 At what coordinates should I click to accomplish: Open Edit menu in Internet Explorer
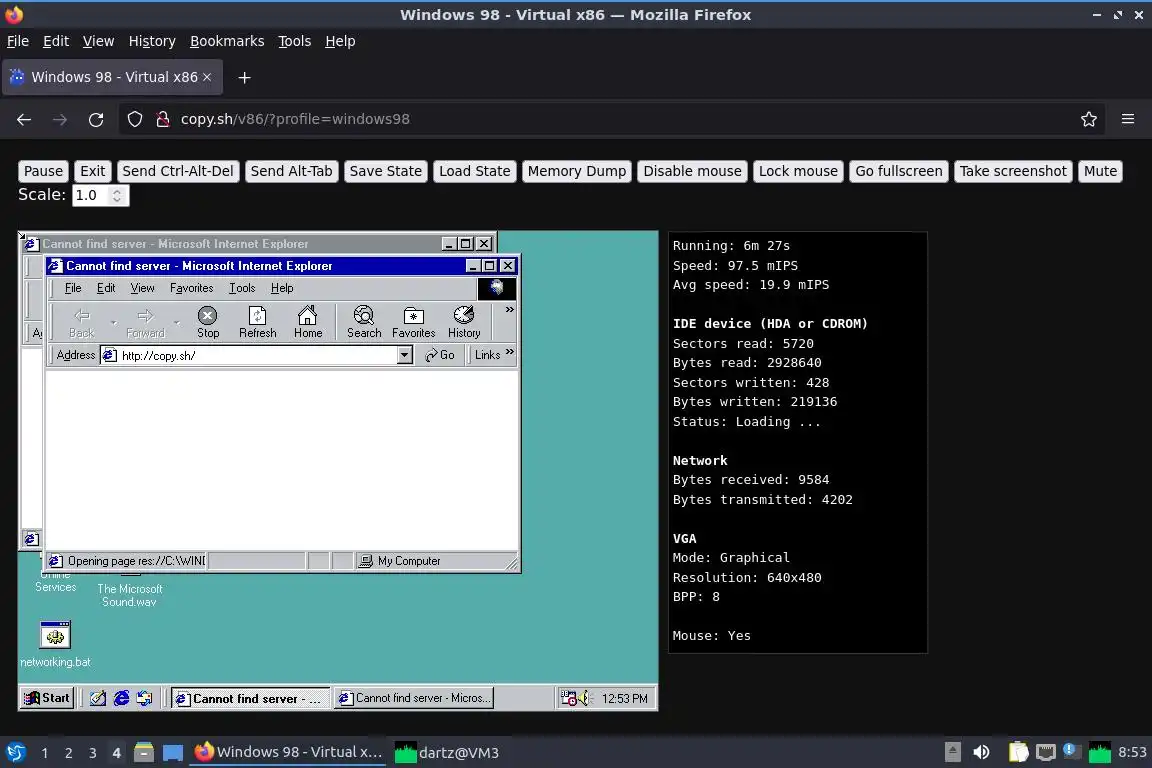[106, 288]
